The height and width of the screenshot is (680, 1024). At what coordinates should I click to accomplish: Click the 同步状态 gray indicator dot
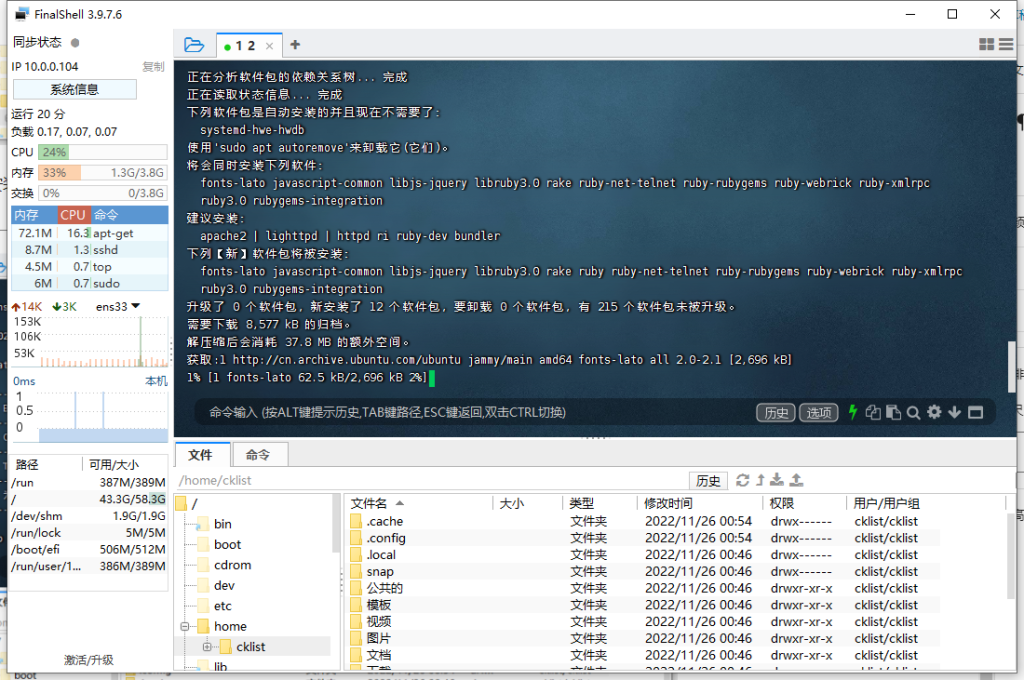coord(75,42)
